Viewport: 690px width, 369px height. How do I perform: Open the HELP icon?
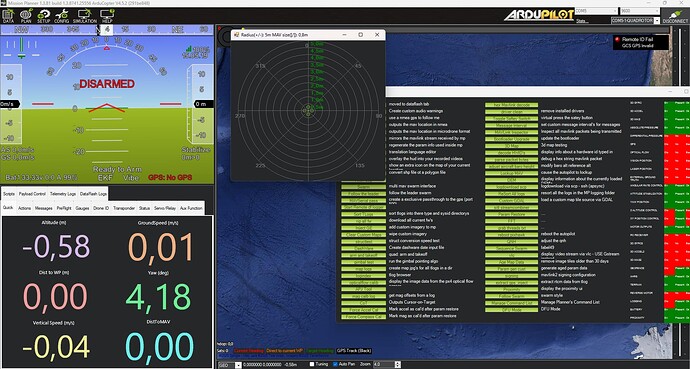click(x=107, y=16)
